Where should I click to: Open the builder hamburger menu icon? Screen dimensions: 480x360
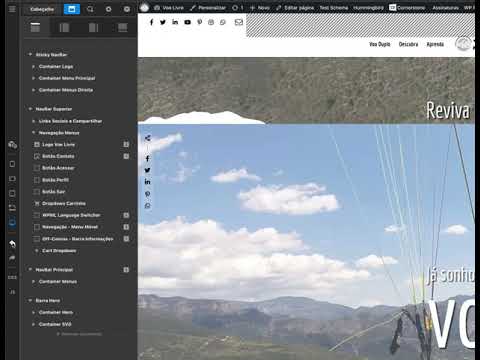coord(12,9)
